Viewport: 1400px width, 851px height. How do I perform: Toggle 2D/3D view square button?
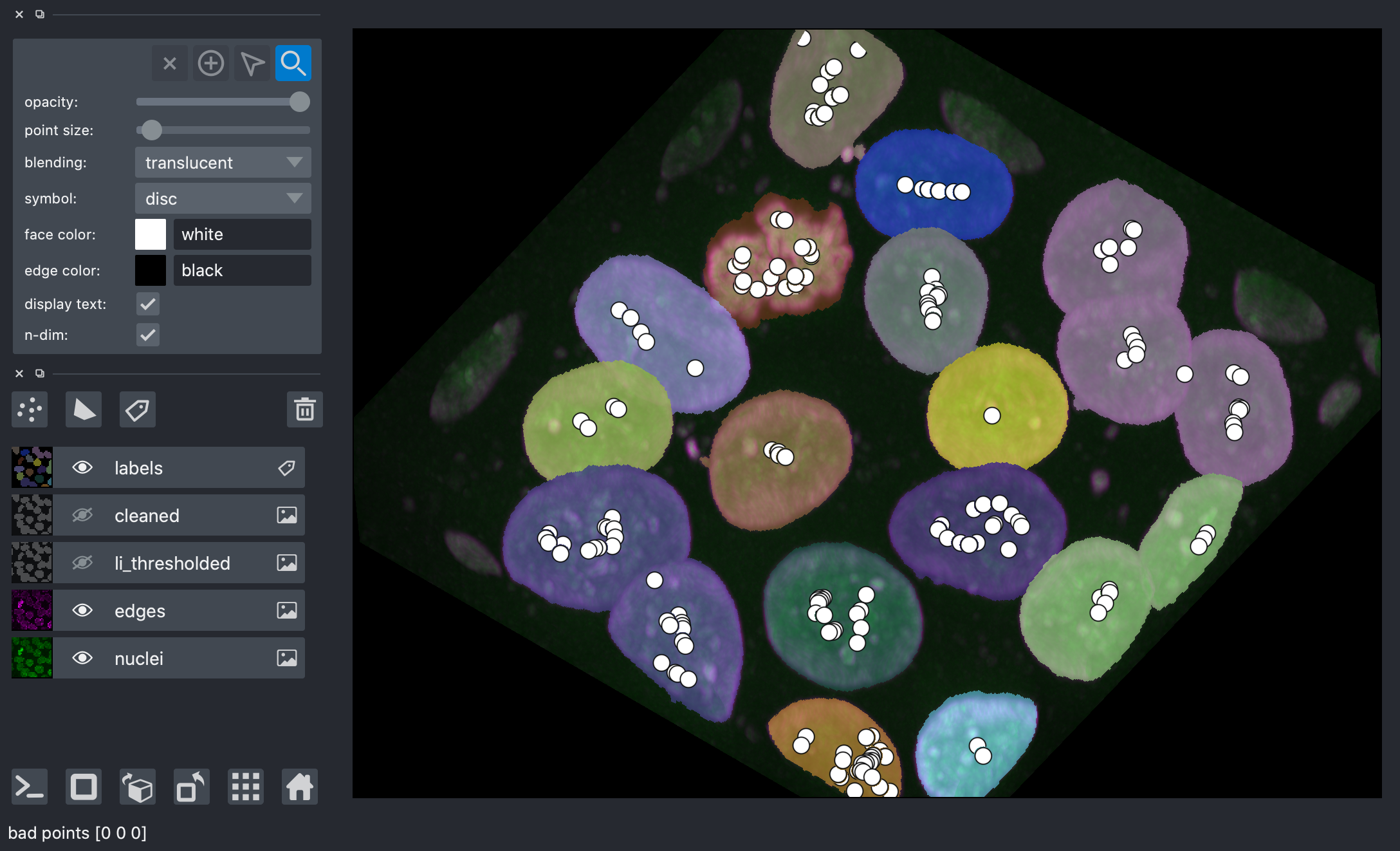click(x=84, y=787)
